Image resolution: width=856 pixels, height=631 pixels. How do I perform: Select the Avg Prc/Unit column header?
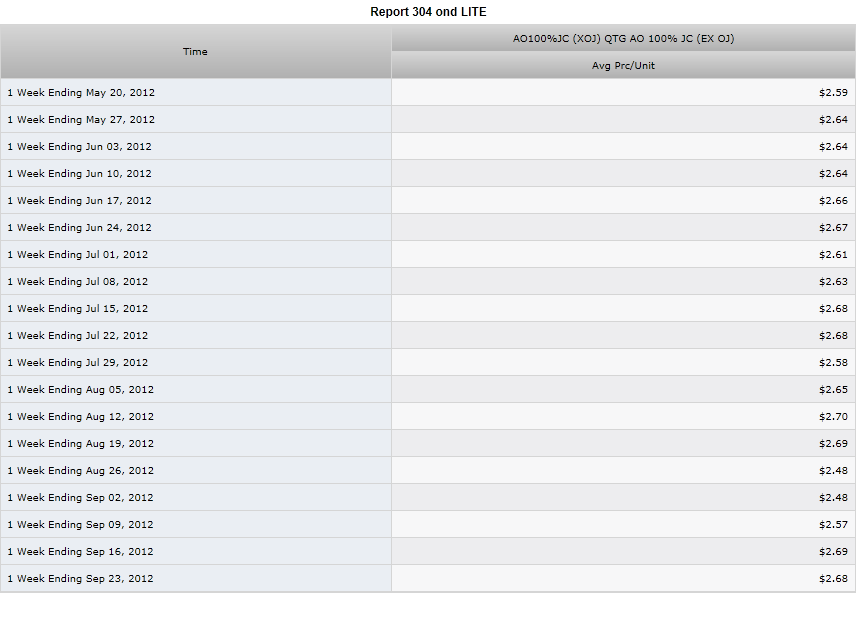click(623, 66)
